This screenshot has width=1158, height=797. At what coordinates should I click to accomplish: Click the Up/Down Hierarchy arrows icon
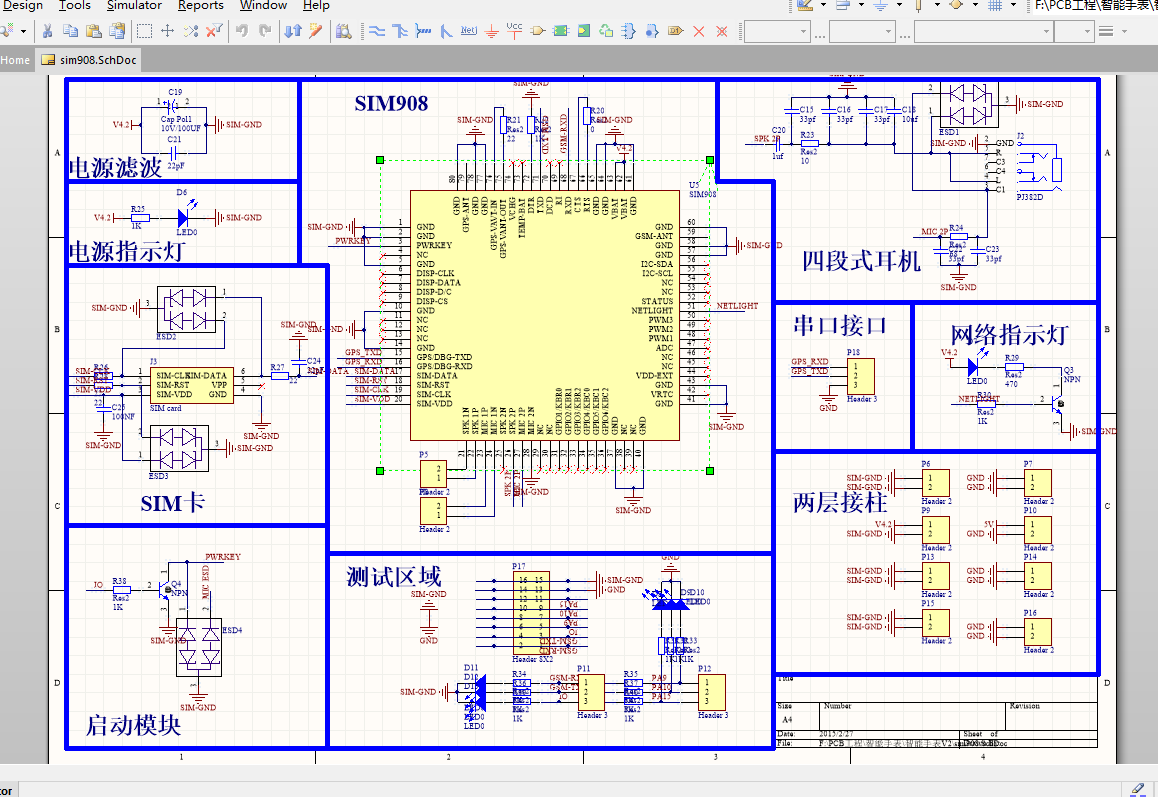tap(293, 31)
